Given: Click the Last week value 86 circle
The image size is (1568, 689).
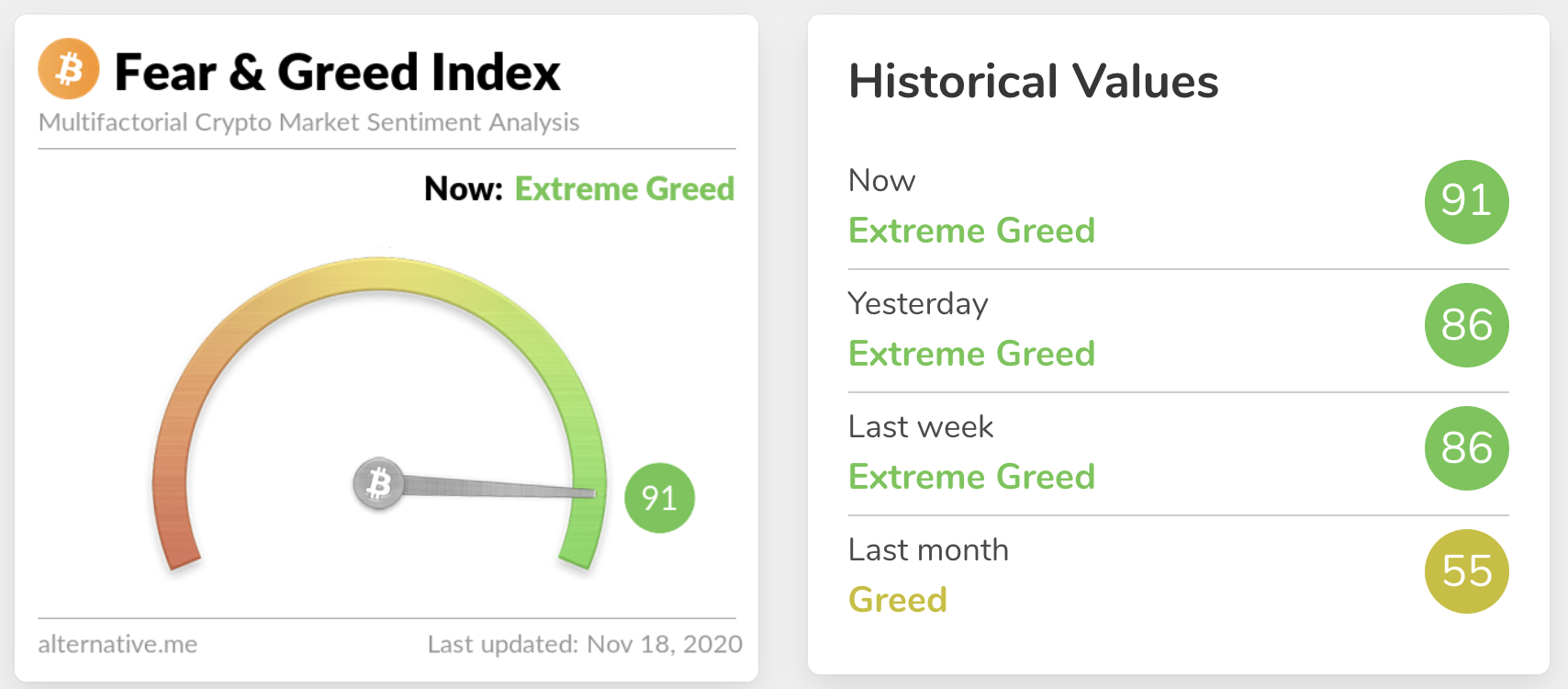Looking at the screenshot, I should (x=1466, y=448).
